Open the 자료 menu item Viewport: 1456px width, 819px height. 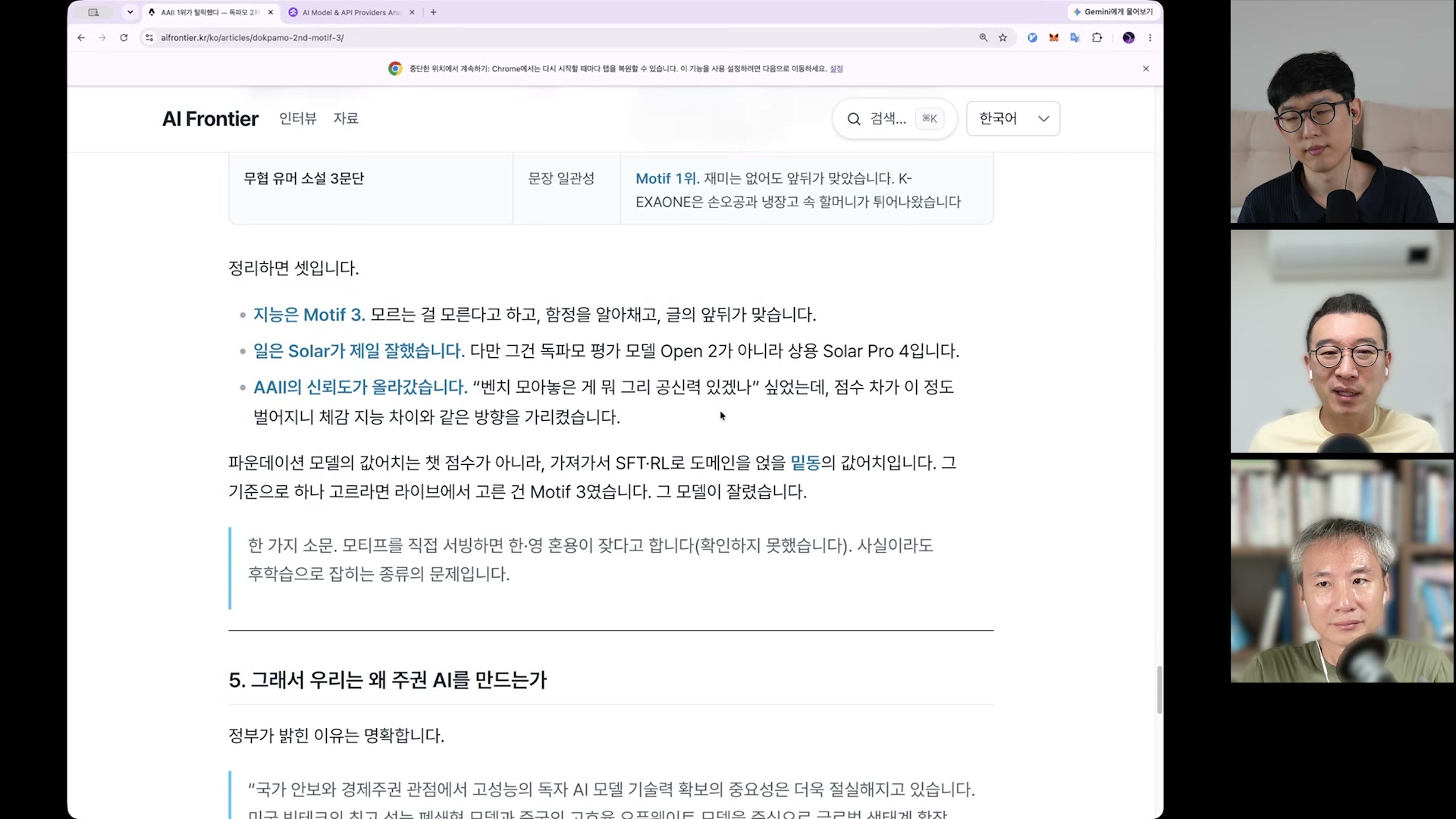coord(346,118)
